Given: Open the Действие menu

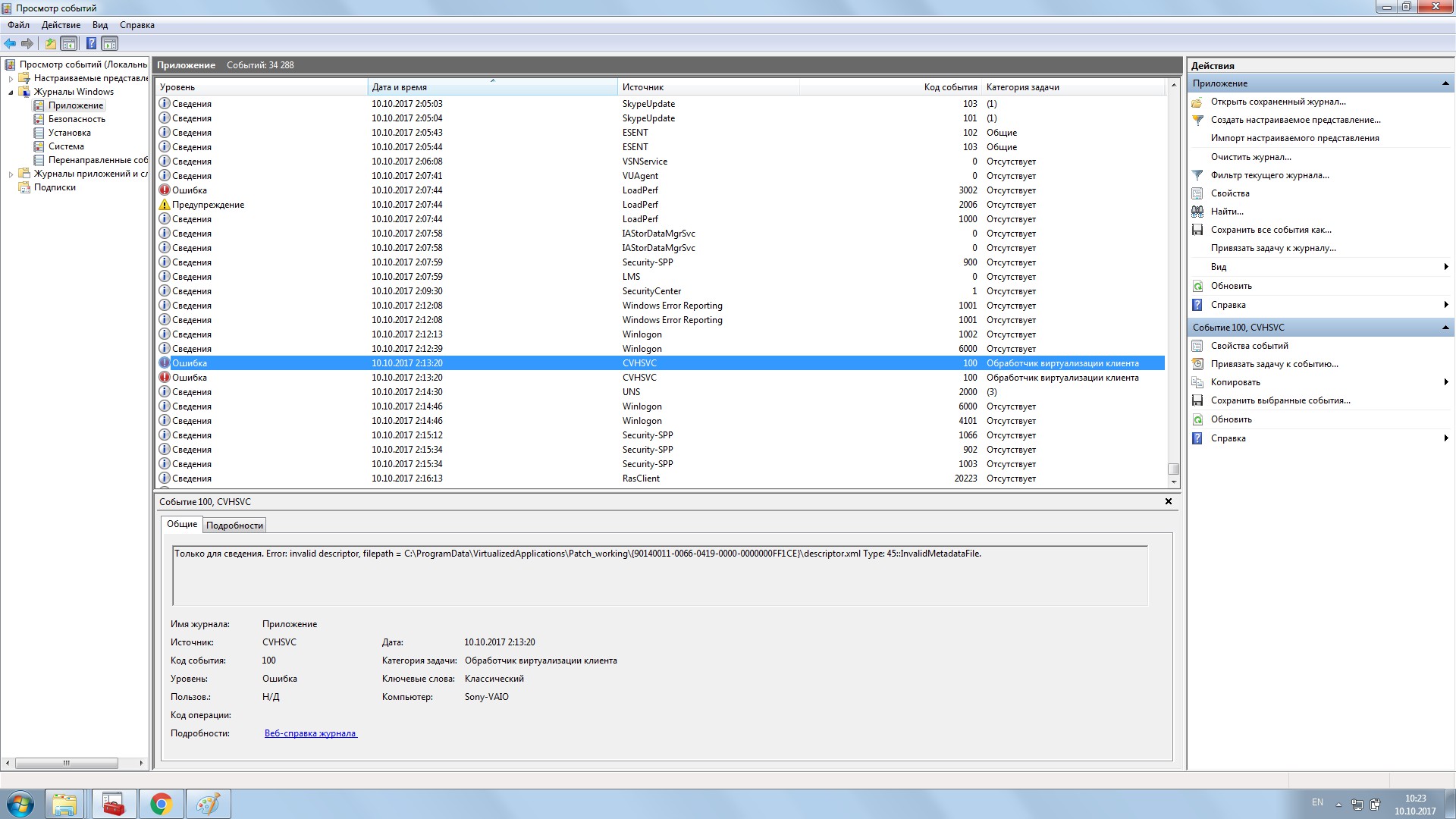Looking at the screenshot, I should click(x=61, y=25).
